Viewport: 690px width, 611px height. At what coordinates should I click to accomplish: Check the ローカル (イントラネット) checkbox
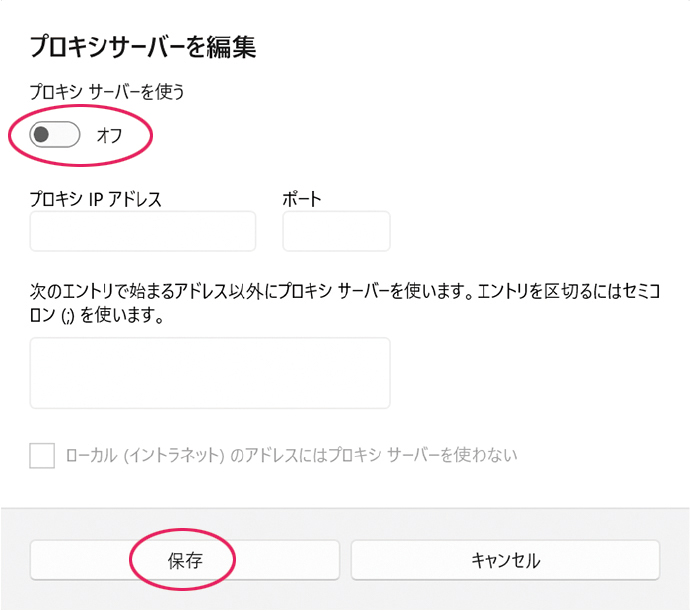(x=42, y=455)
